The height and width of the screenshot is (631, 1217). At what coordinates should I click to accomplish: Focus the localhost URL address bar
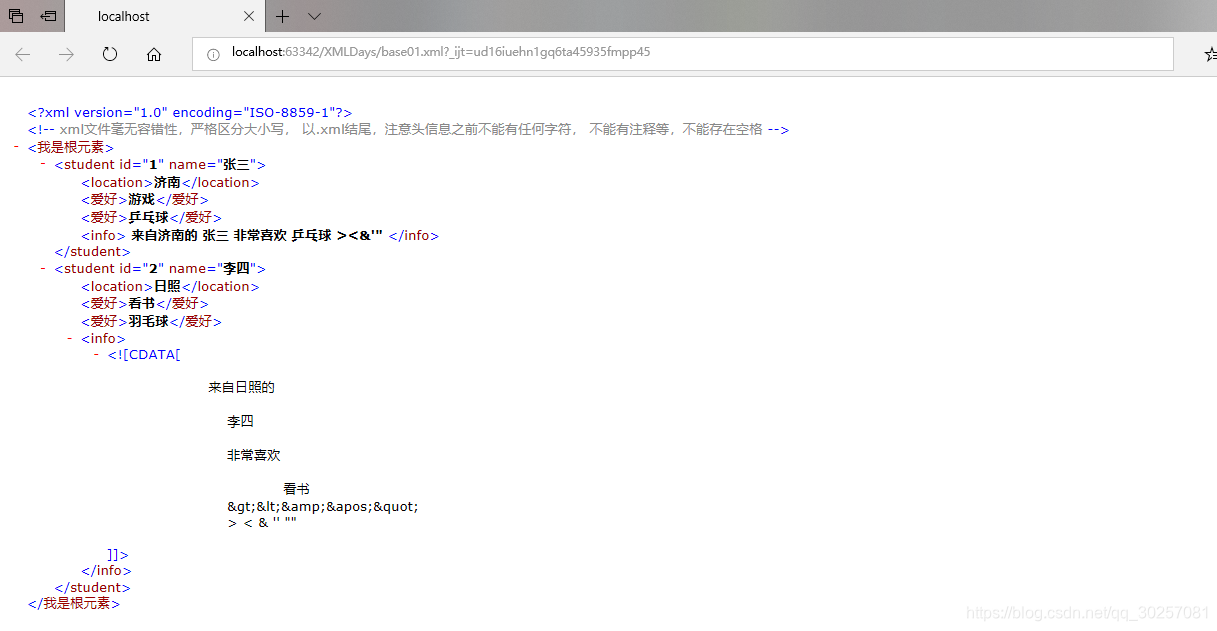point(683,54)
